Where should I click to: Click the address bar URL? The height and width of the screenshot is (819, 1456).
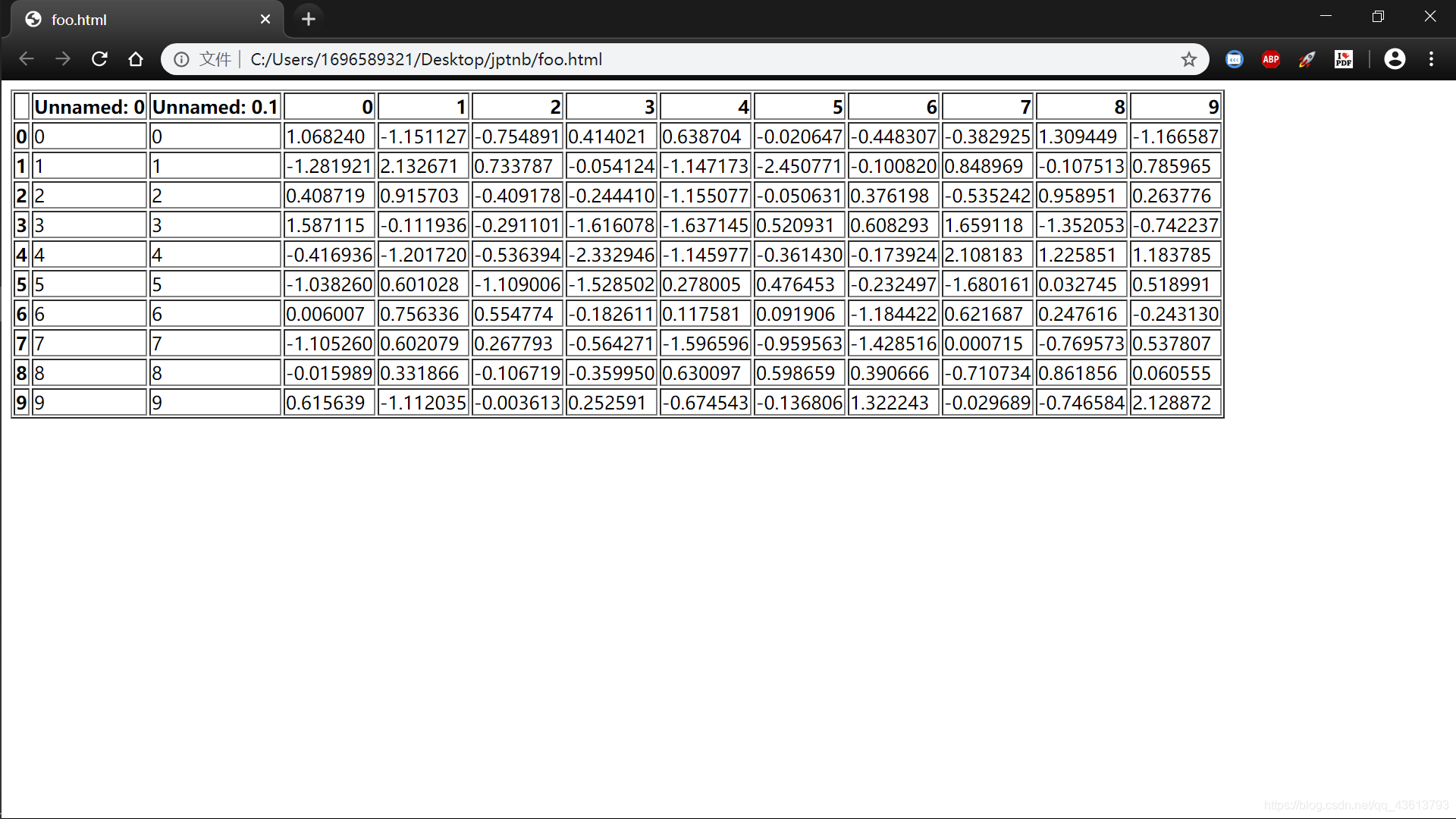pos(426,59)
